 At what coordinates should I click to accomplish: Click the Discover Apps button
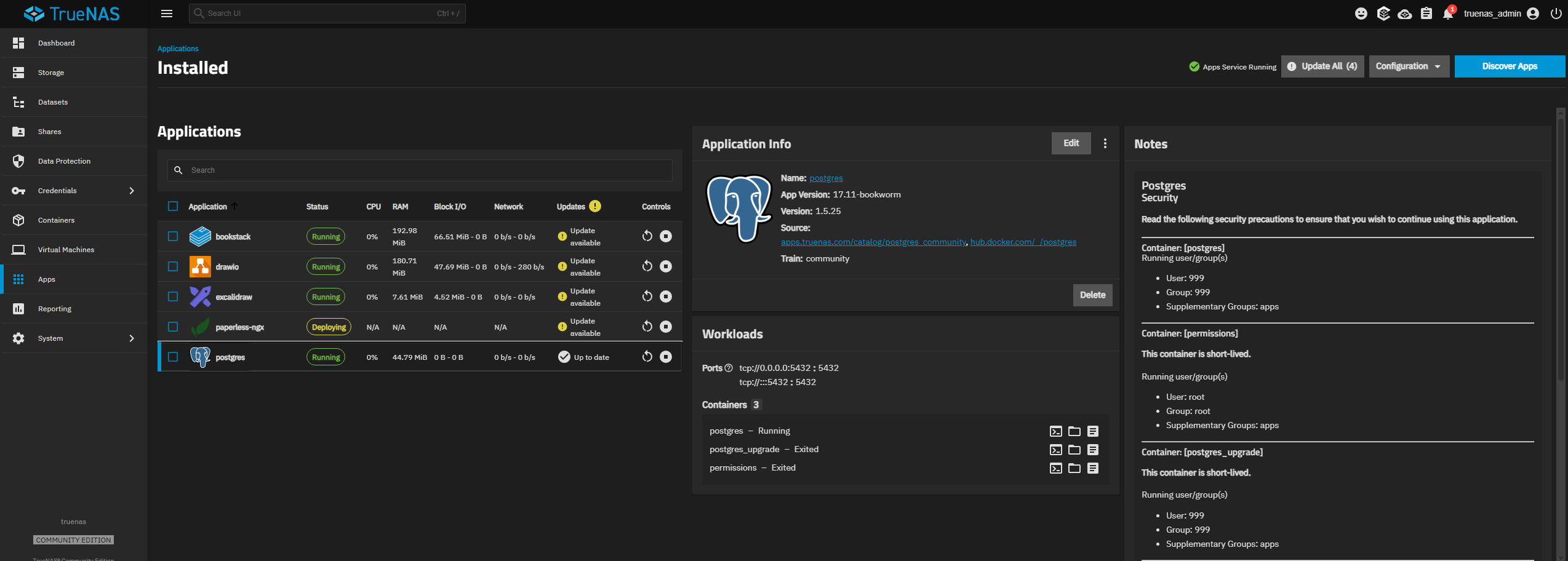[1510, 66]
